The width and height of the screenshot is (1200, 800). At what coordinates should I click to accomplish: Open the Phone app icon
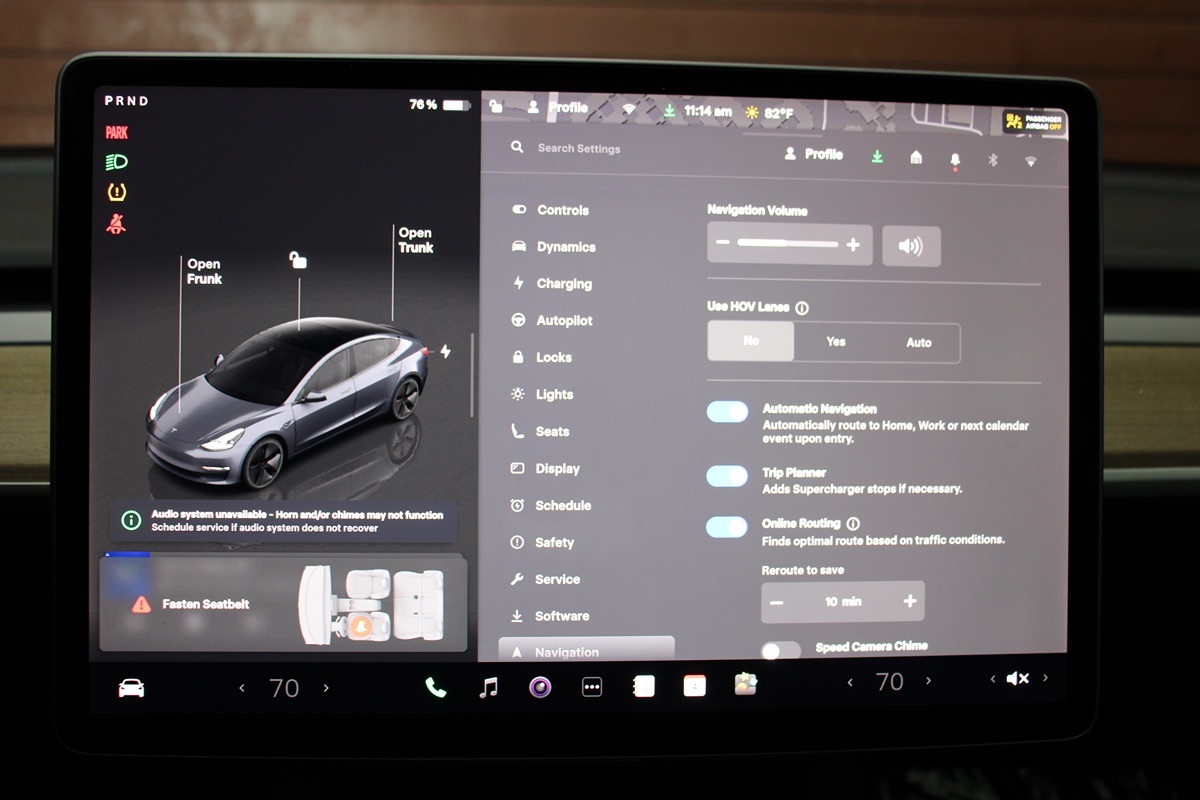coord(436,687)
